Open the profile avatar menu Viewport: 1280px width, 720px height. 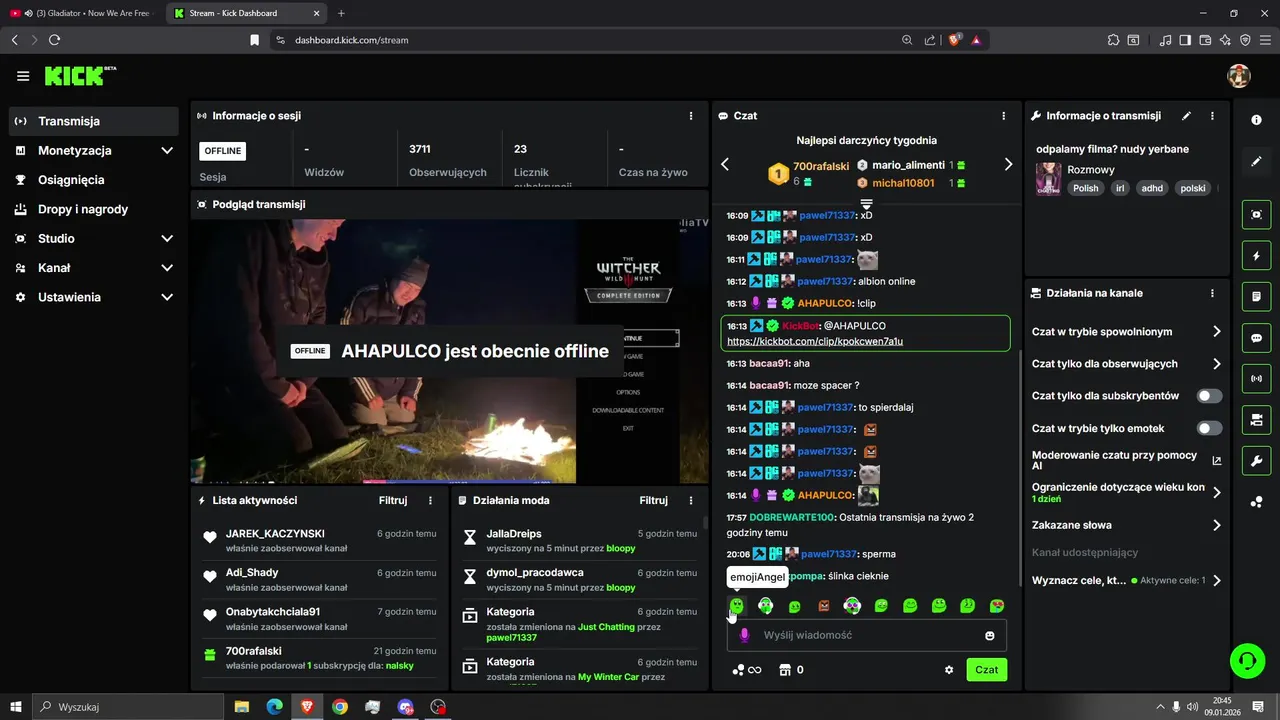(1239, 76)
